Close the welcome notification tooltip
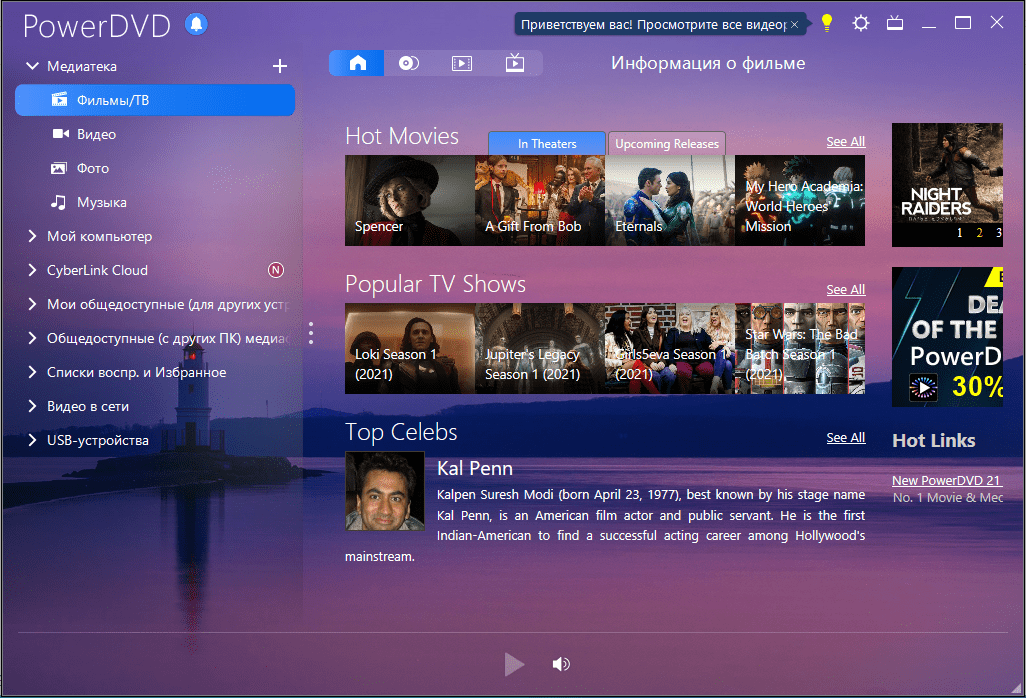The width and height of the screenshot is (1026, 698). (794, 24)
